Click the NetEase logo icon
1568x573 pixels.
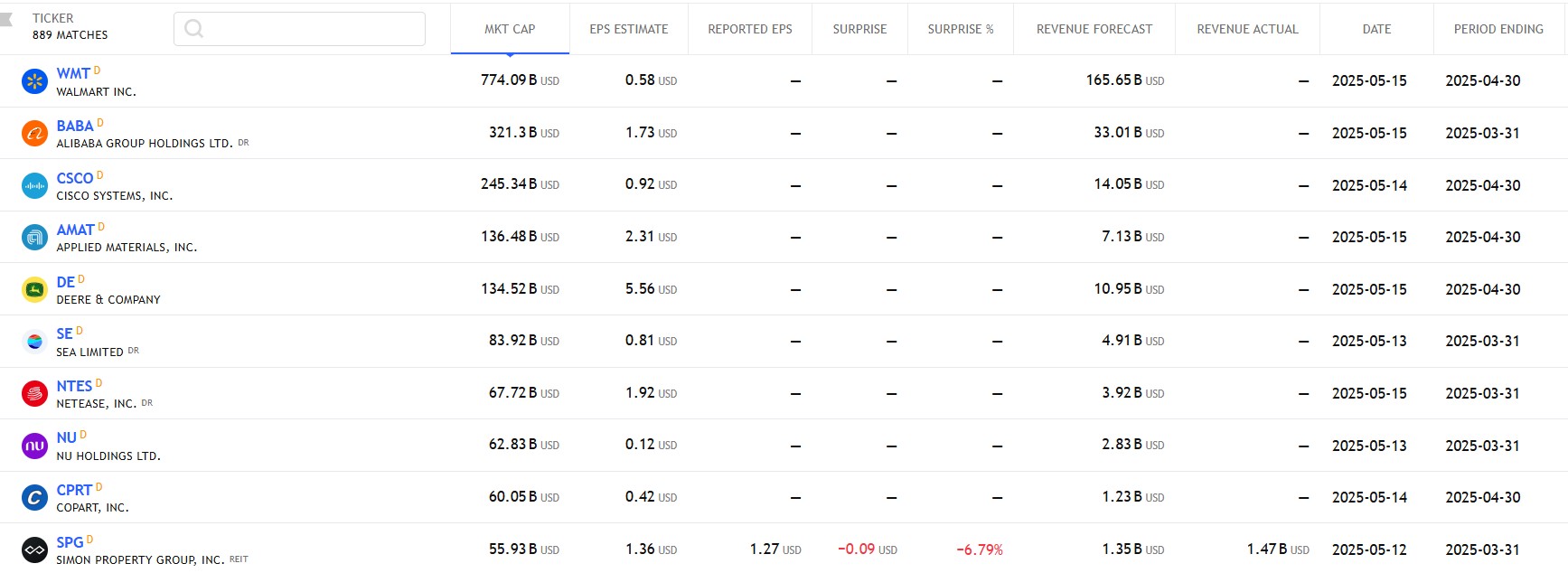point(34,394)
